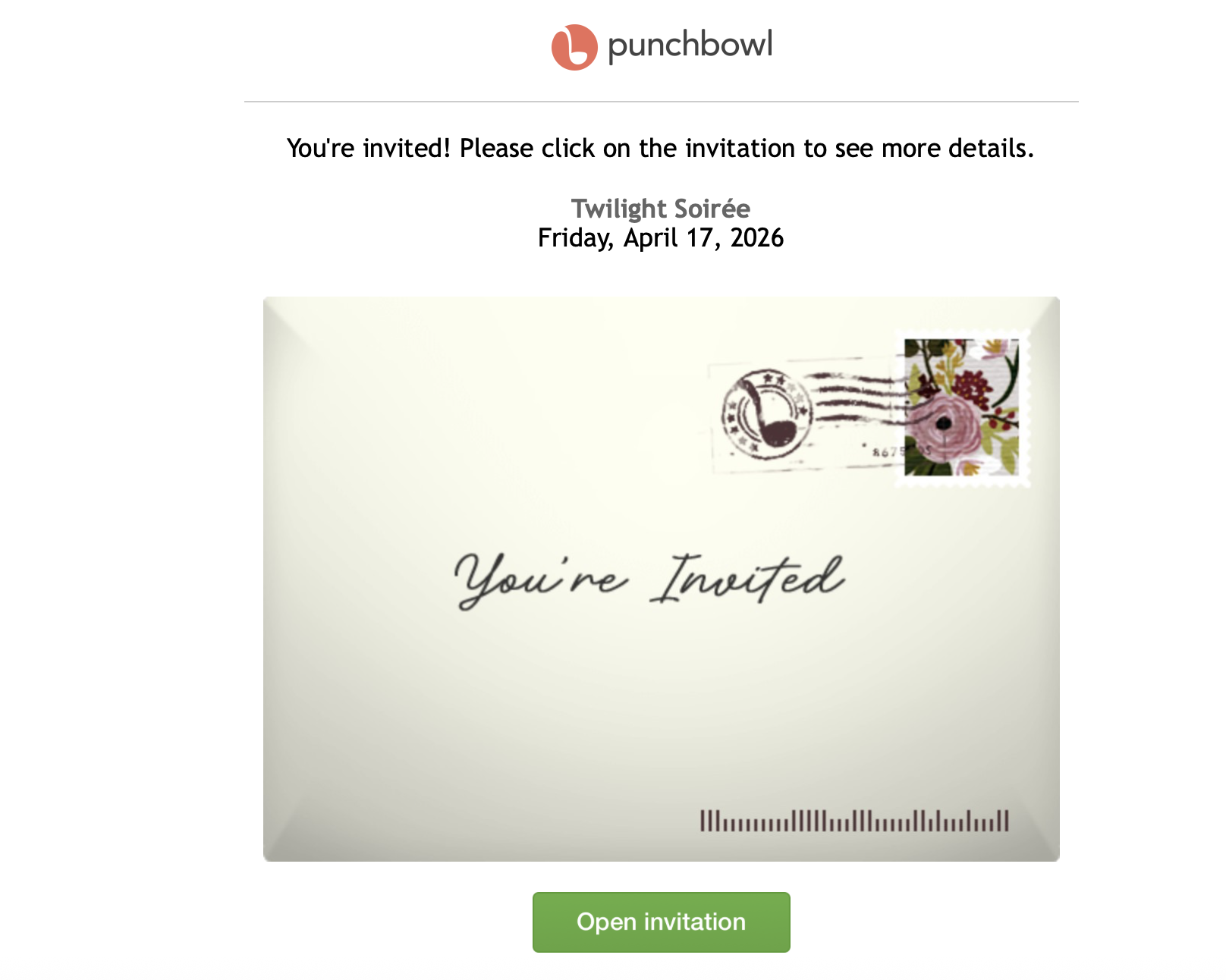1226x980 pixels.
Task: Click the handwritten word "Invited"
Action: [x=747, y=580]
